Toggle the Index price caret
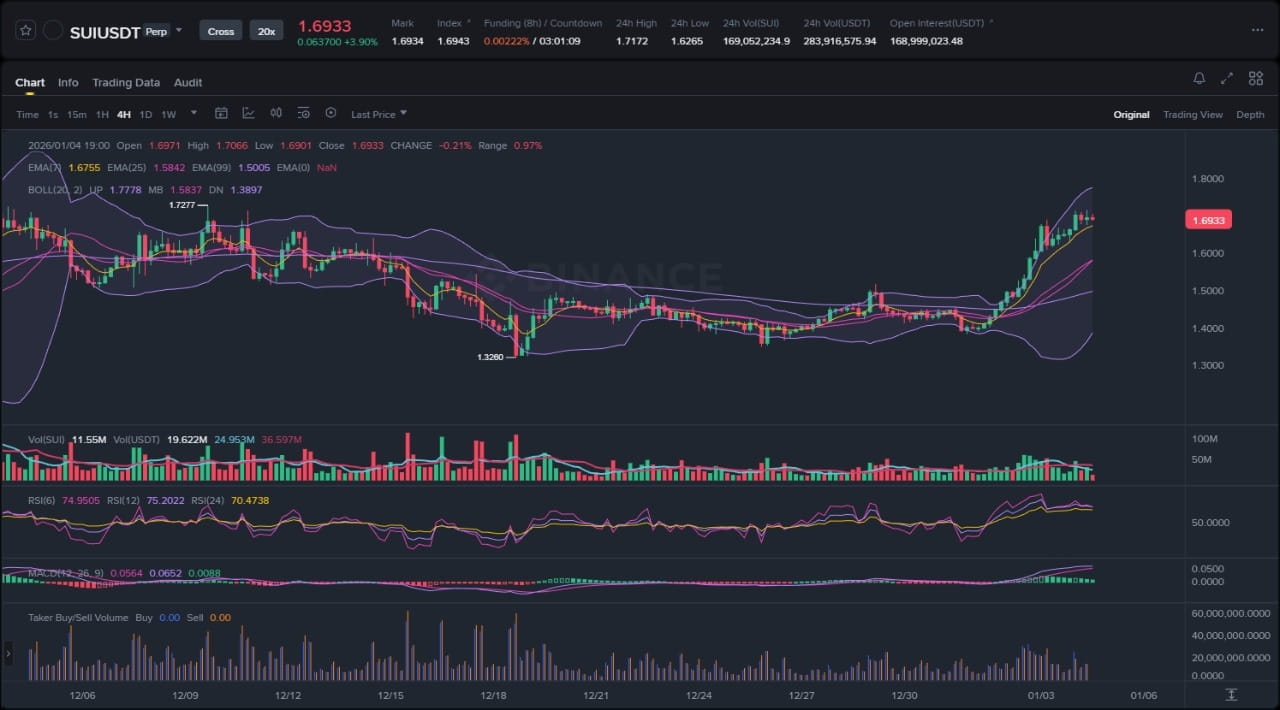 click(469, 22)
